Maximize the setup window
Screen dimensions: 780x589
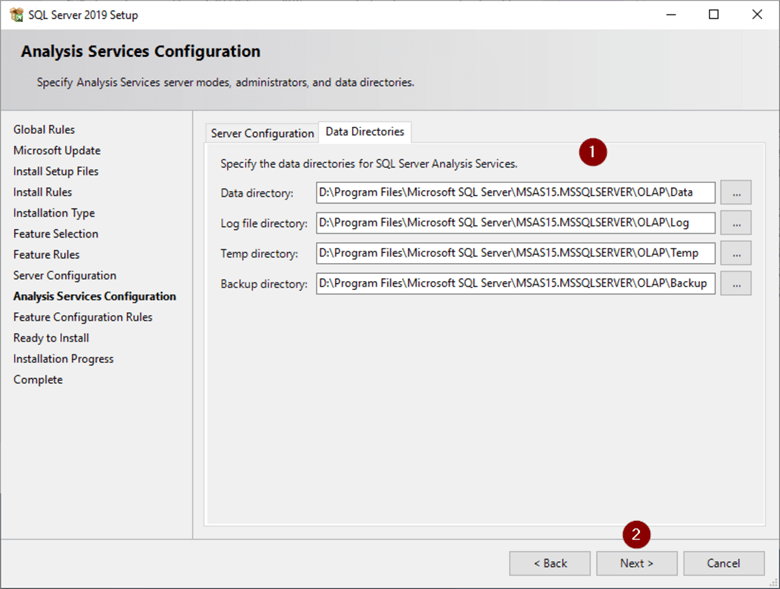tap(713, 15)
